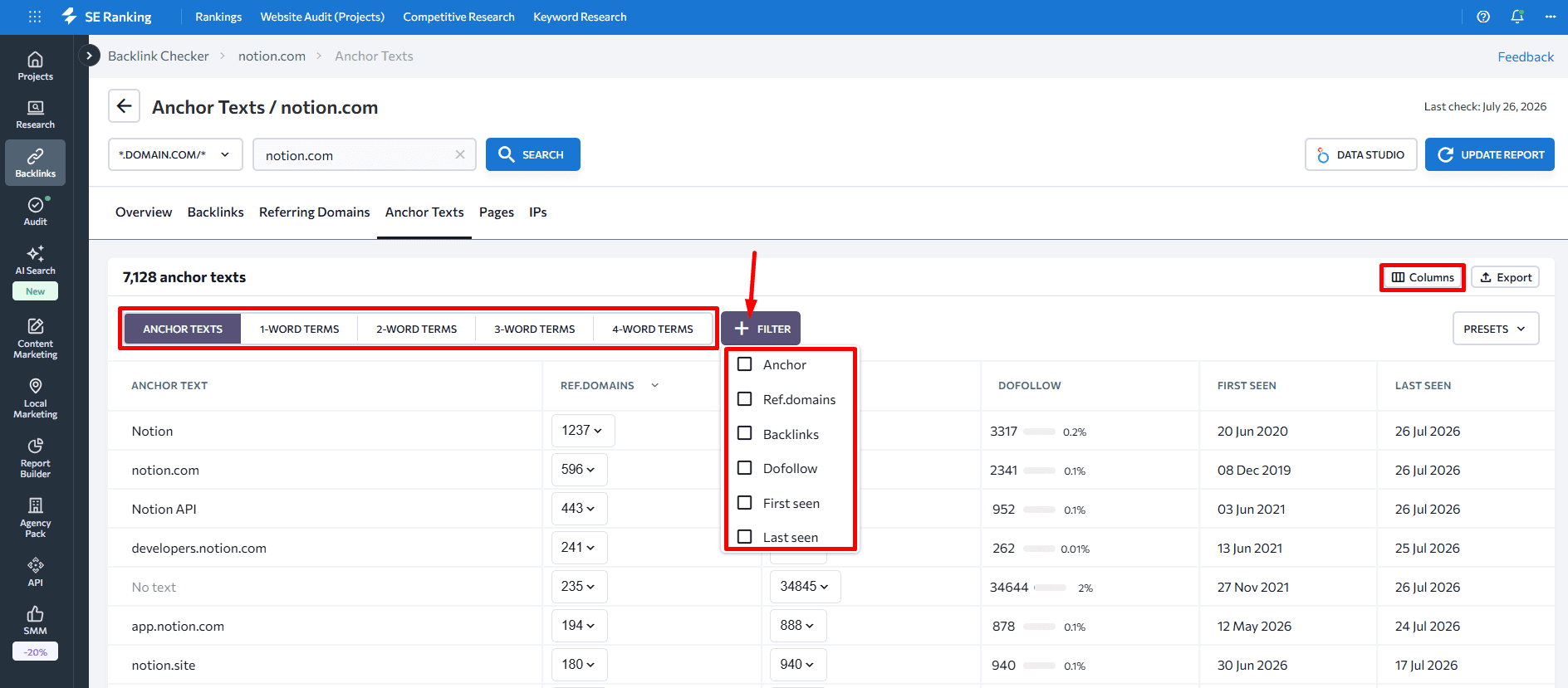Expand the 443 ref.domains for Notion API

[579, 509]
